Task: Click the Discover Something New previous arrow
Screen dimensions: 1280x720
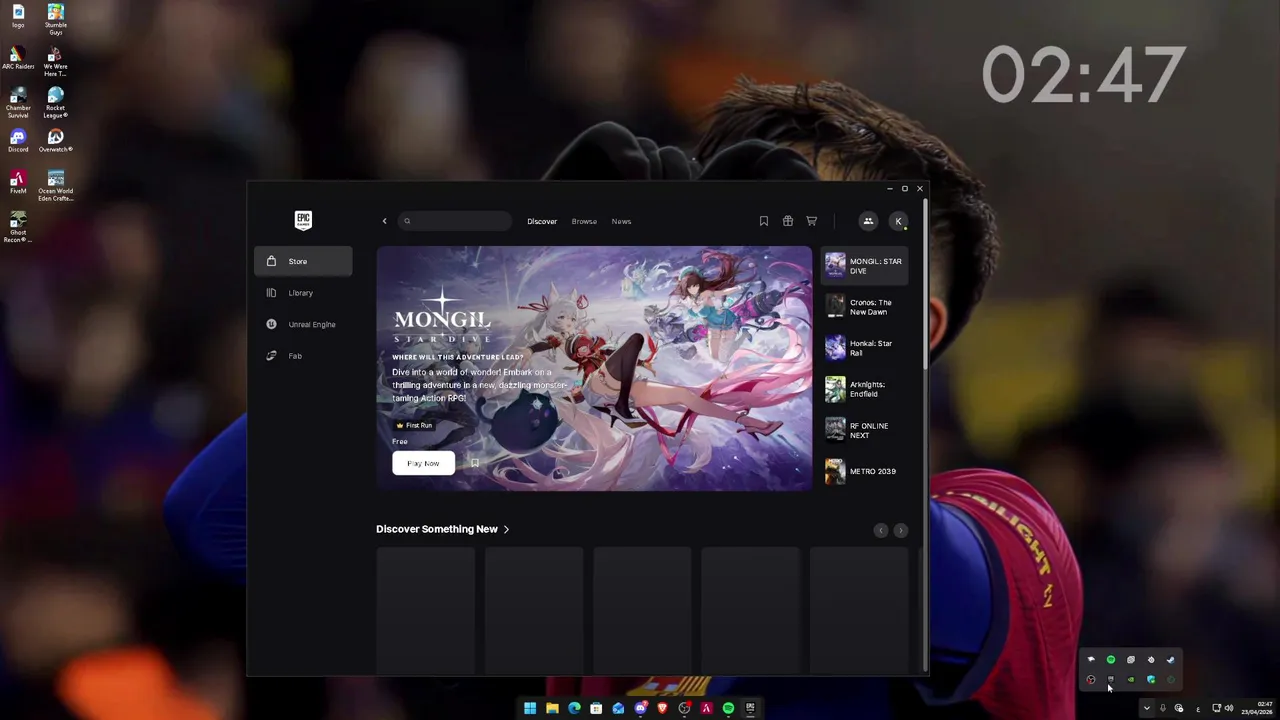Action: [881, 530]
